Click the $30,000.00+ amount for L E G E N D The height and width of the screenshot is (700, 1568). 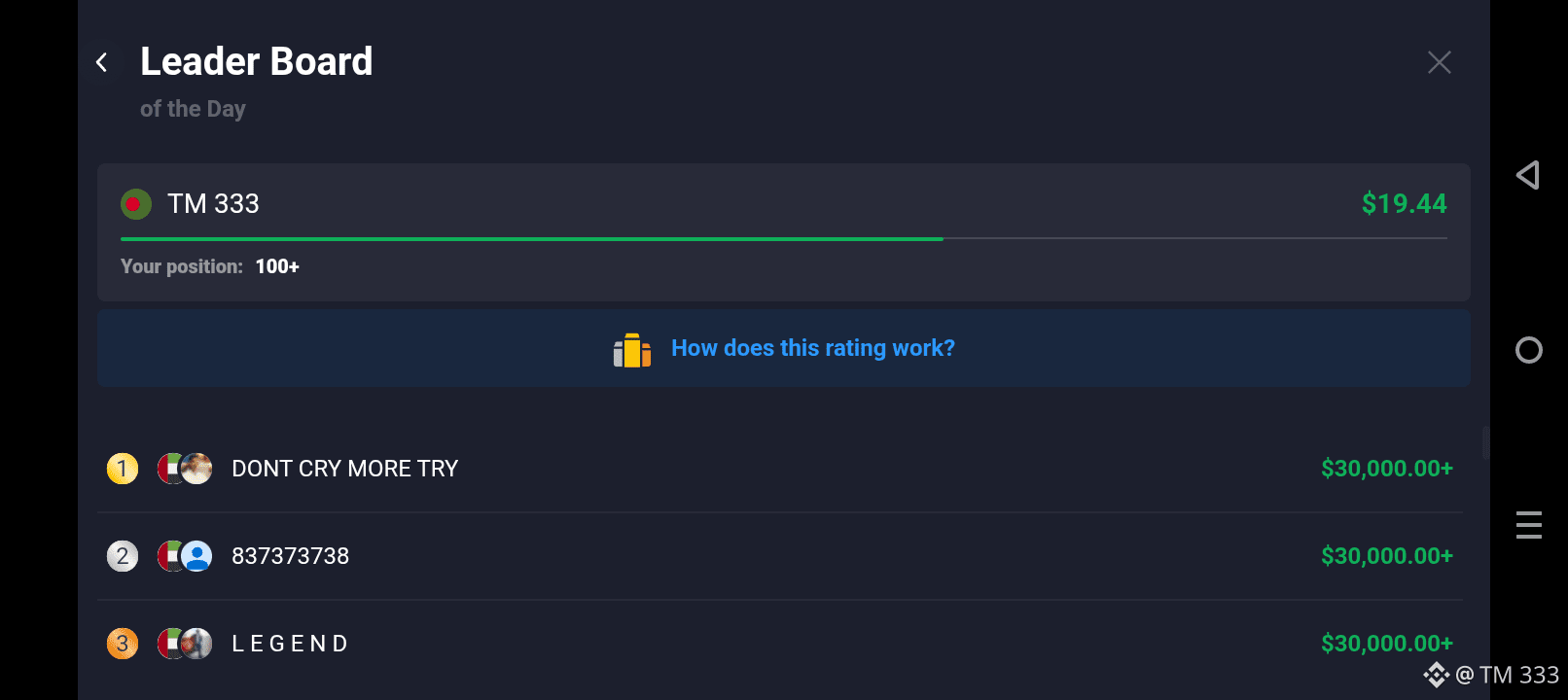point(1387,644)
